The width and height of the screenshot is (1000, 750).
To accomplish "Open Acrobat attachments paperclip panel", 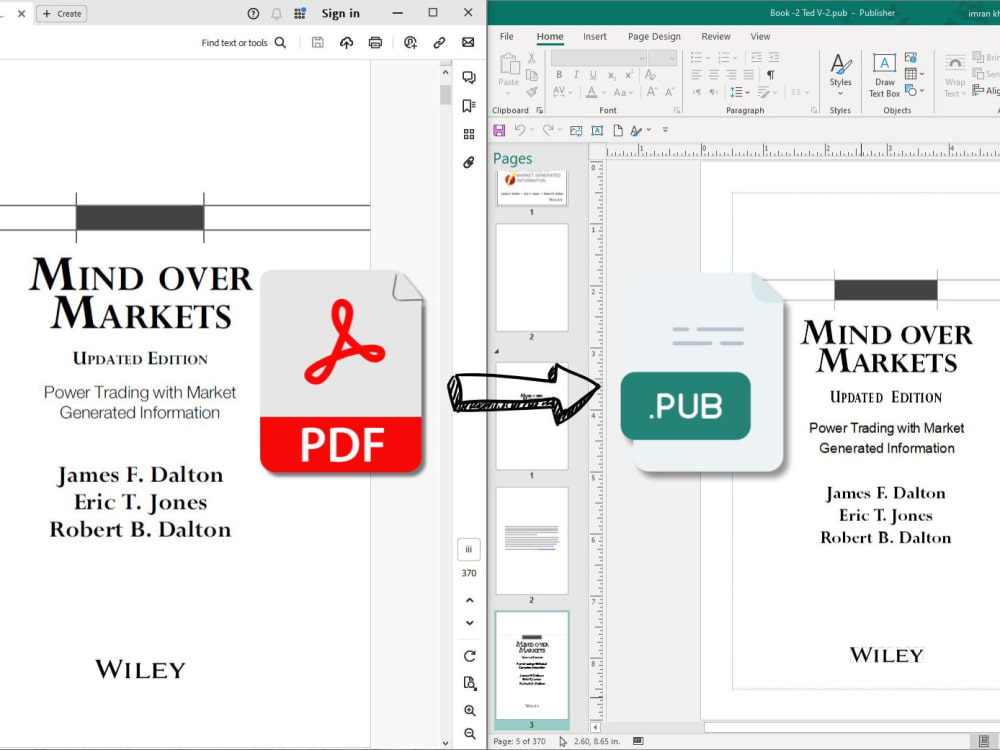I will pyautogui.click(x=469, y=162).
